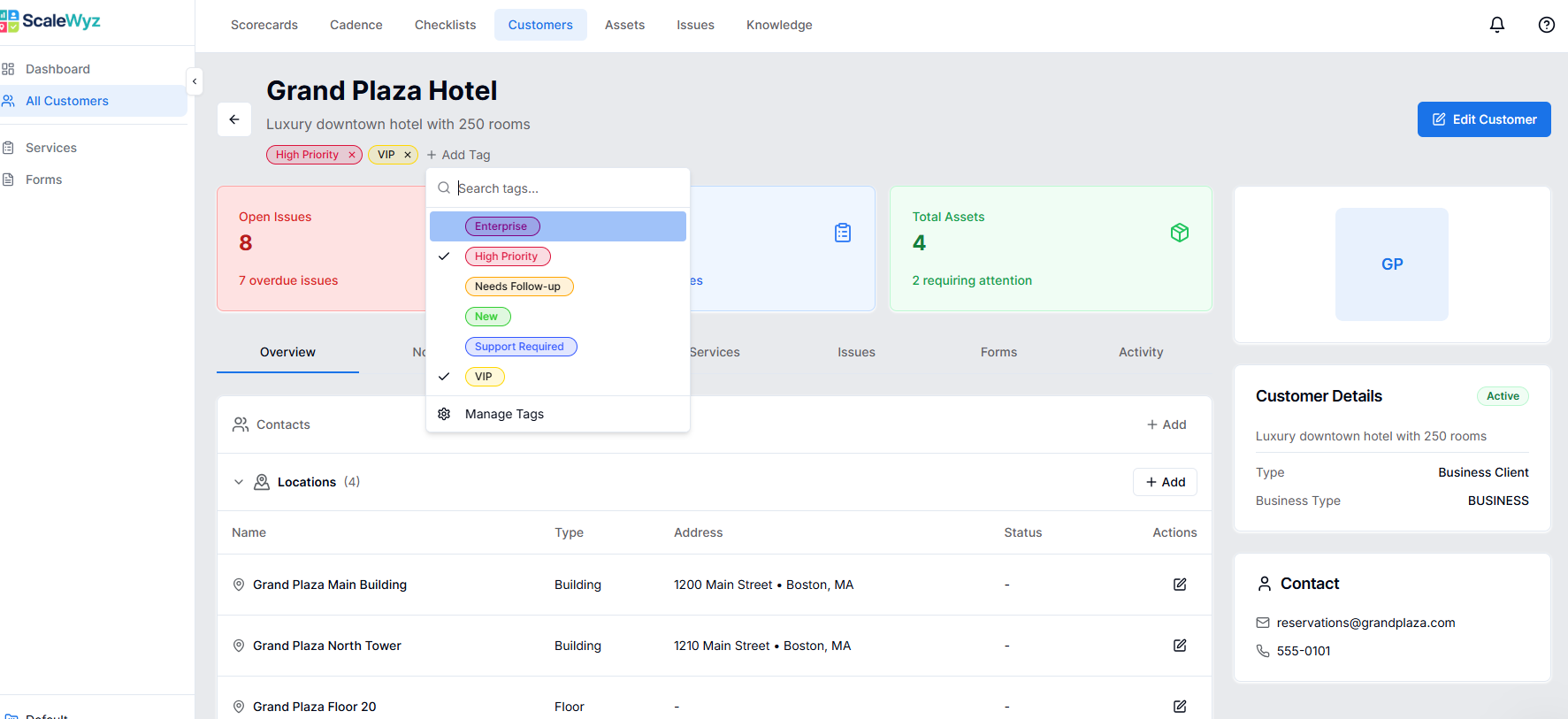
Task: Open Manage Tags from the dropdown
Action: [x=504, y=414]
